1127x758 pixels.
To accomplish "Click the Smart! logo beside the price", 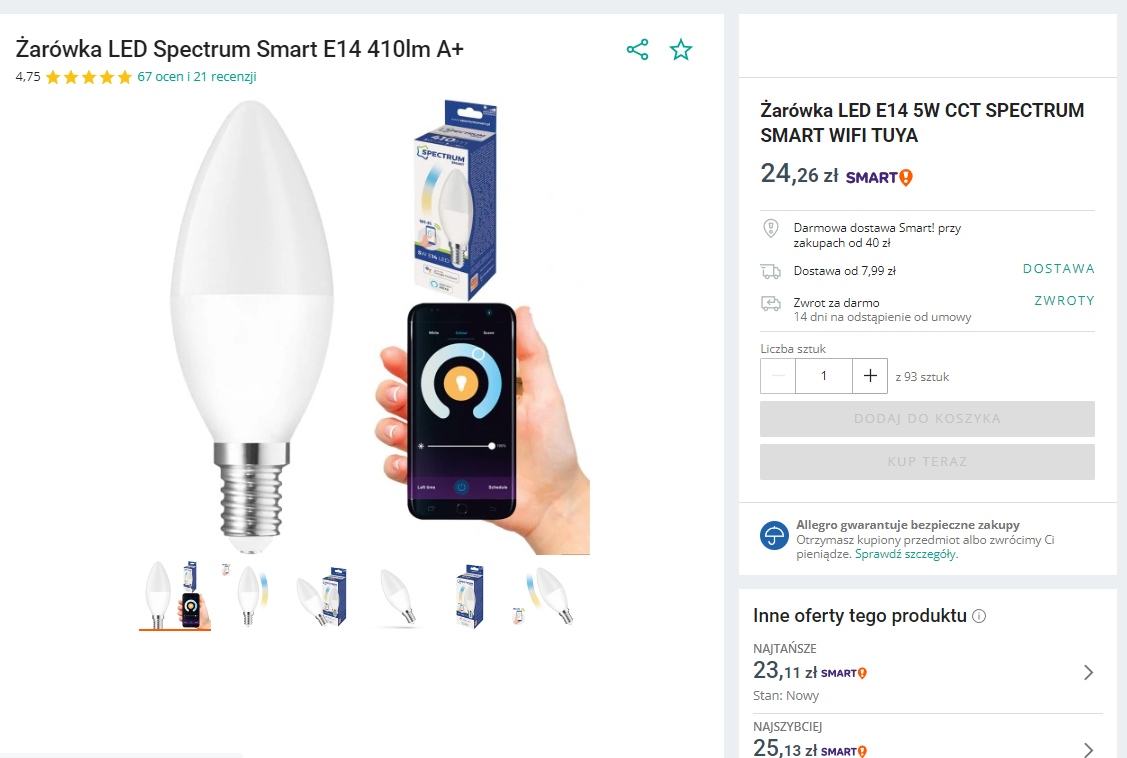I will (x=879, y=177).
